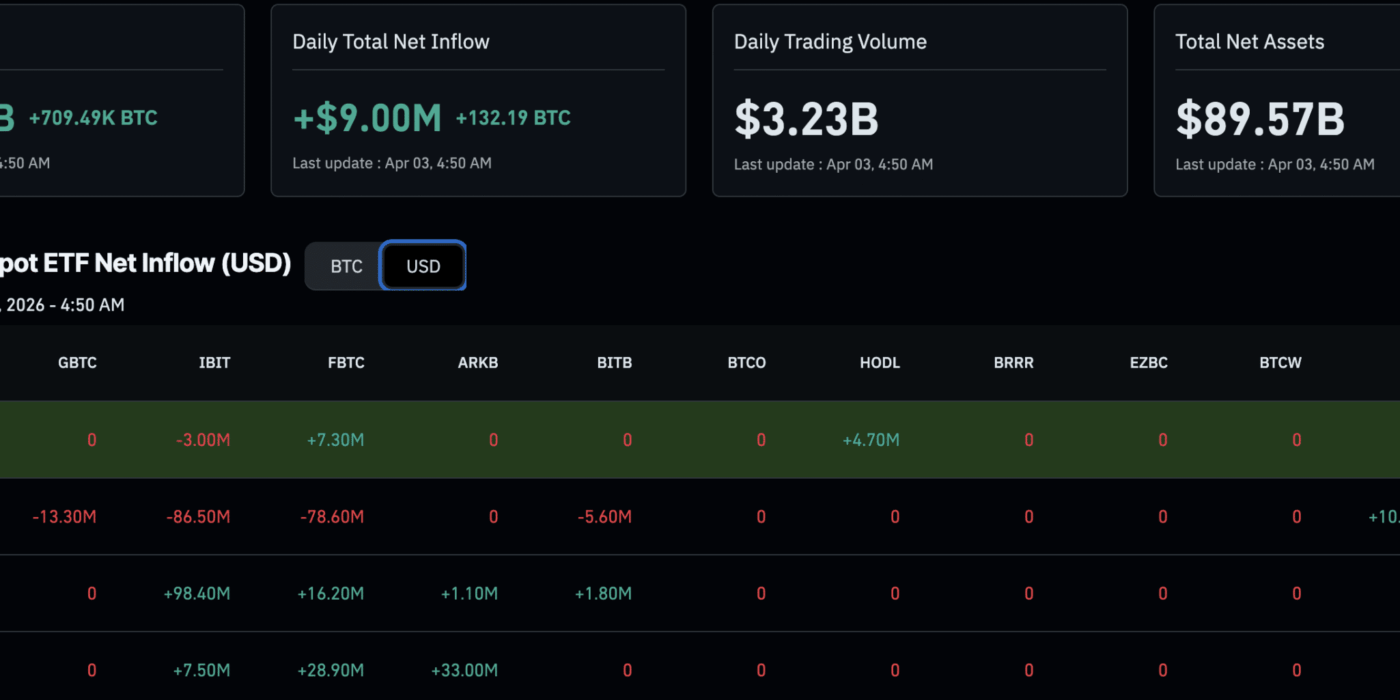
Task: Sort by the GBTC column header
Action: pyautogui.click(x=77, y=363)
